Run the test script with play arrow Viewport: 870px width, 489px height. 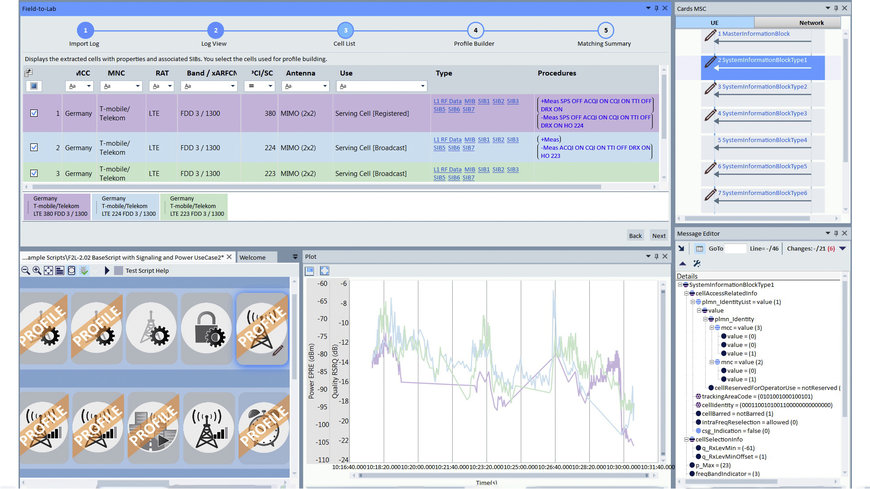pos(107,270)
